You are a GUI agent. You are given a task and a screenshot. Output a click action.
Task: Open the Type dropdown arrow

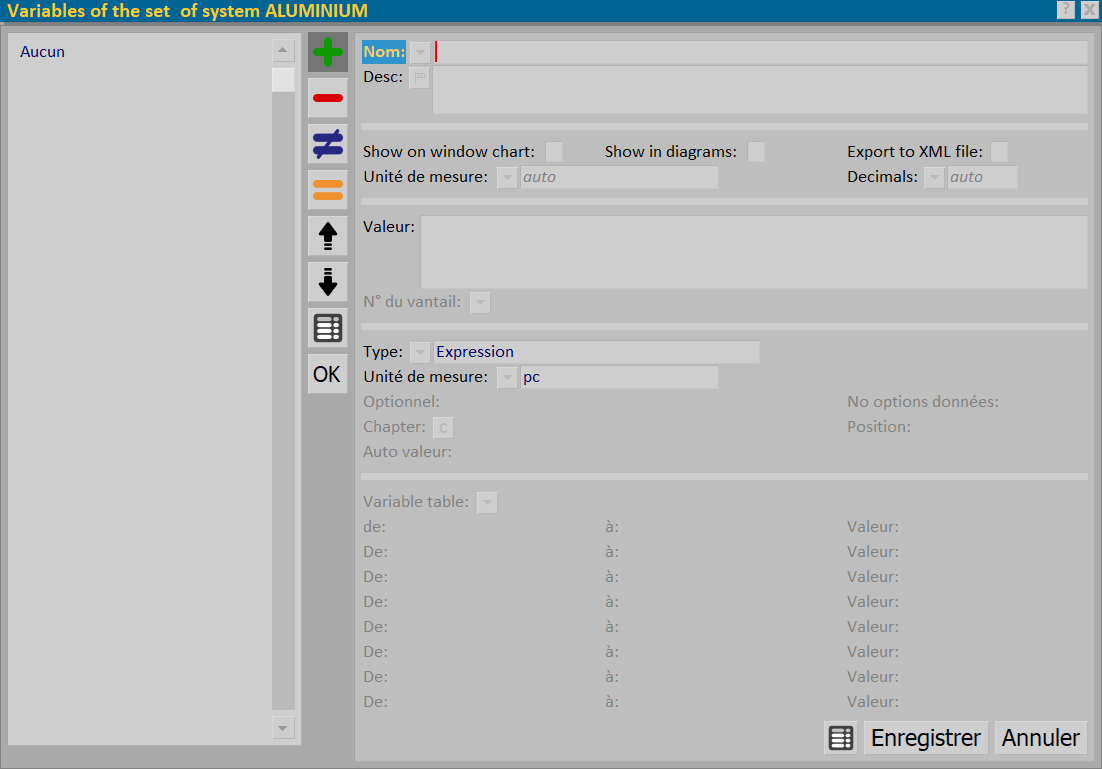[x=420, y=352]
